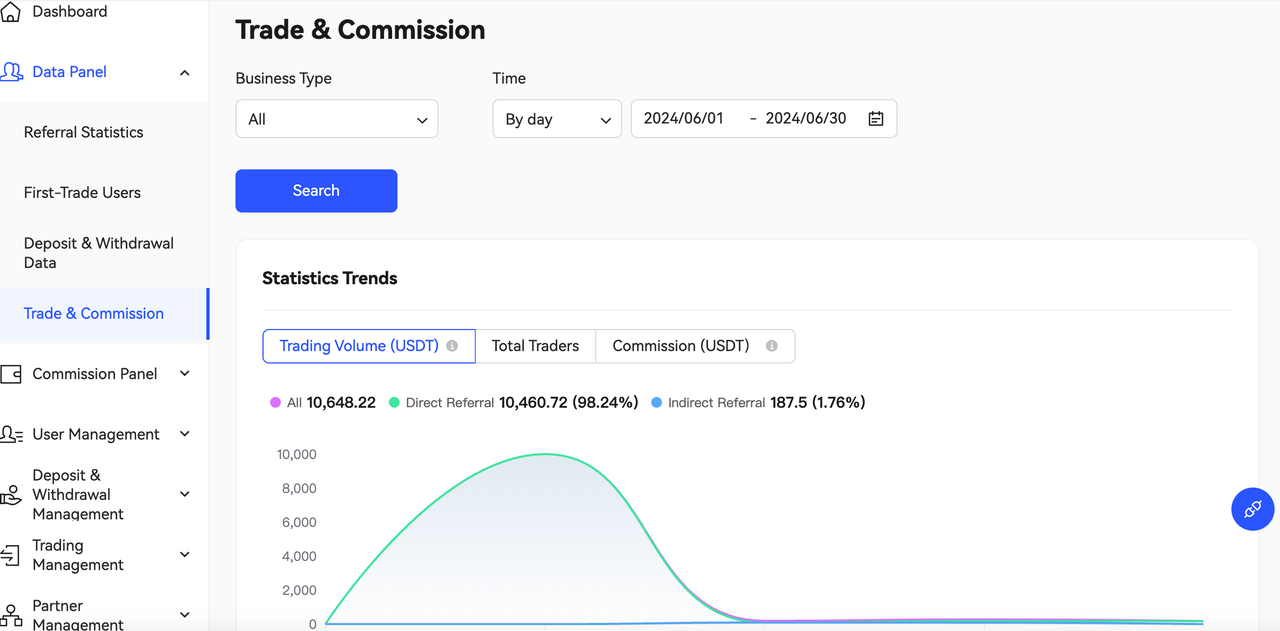
Task: Click the Commission Panel wallet icon
Action: click(x=11, y=374)
